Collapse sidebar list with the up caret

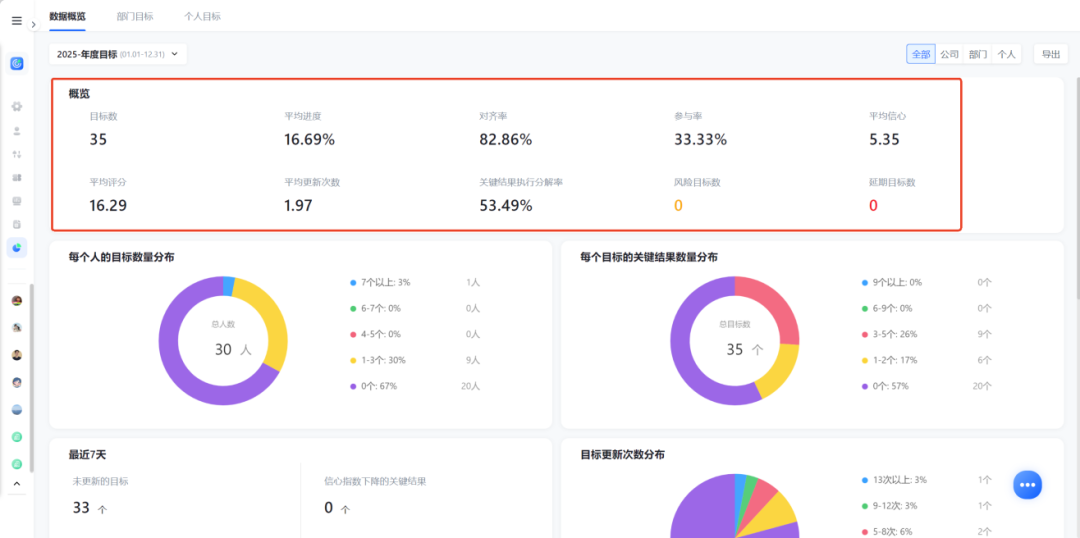tap(17, 484)
